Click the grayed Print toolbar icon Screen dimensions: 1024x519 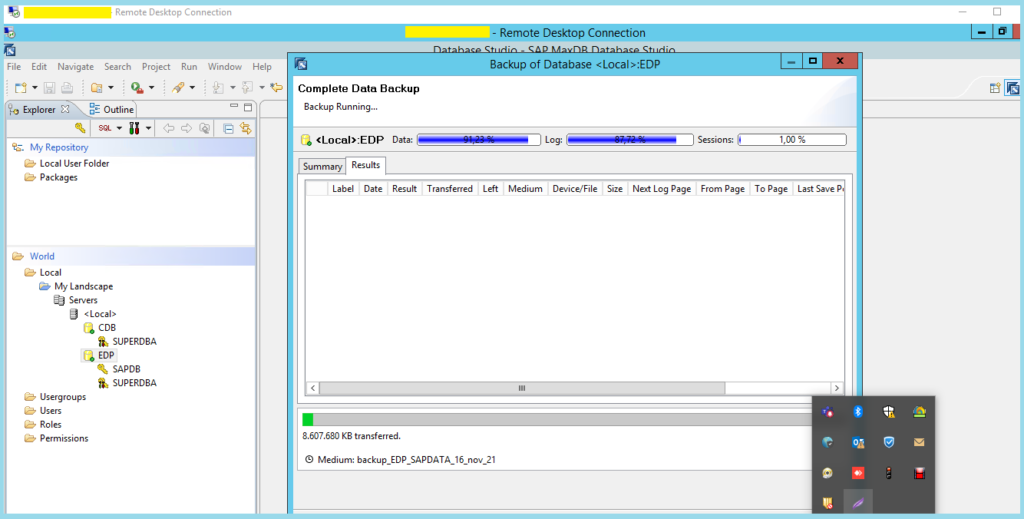pyautogui.click(x=67, y=87)
